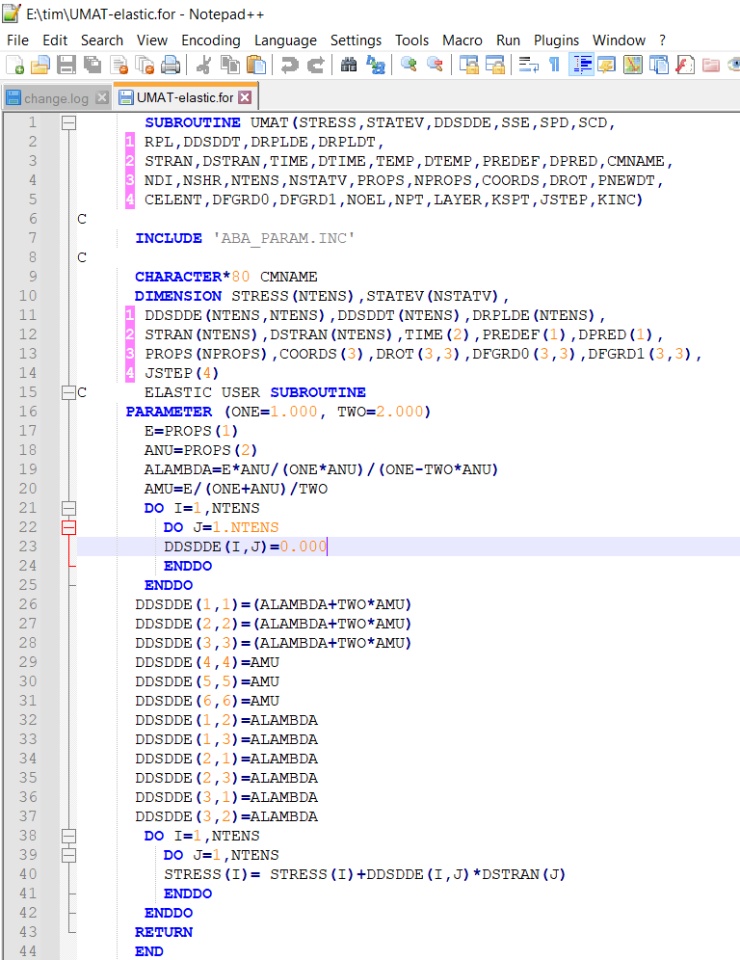Open Folder as Workspace icon
740x960 pixels.
point(711,64)
